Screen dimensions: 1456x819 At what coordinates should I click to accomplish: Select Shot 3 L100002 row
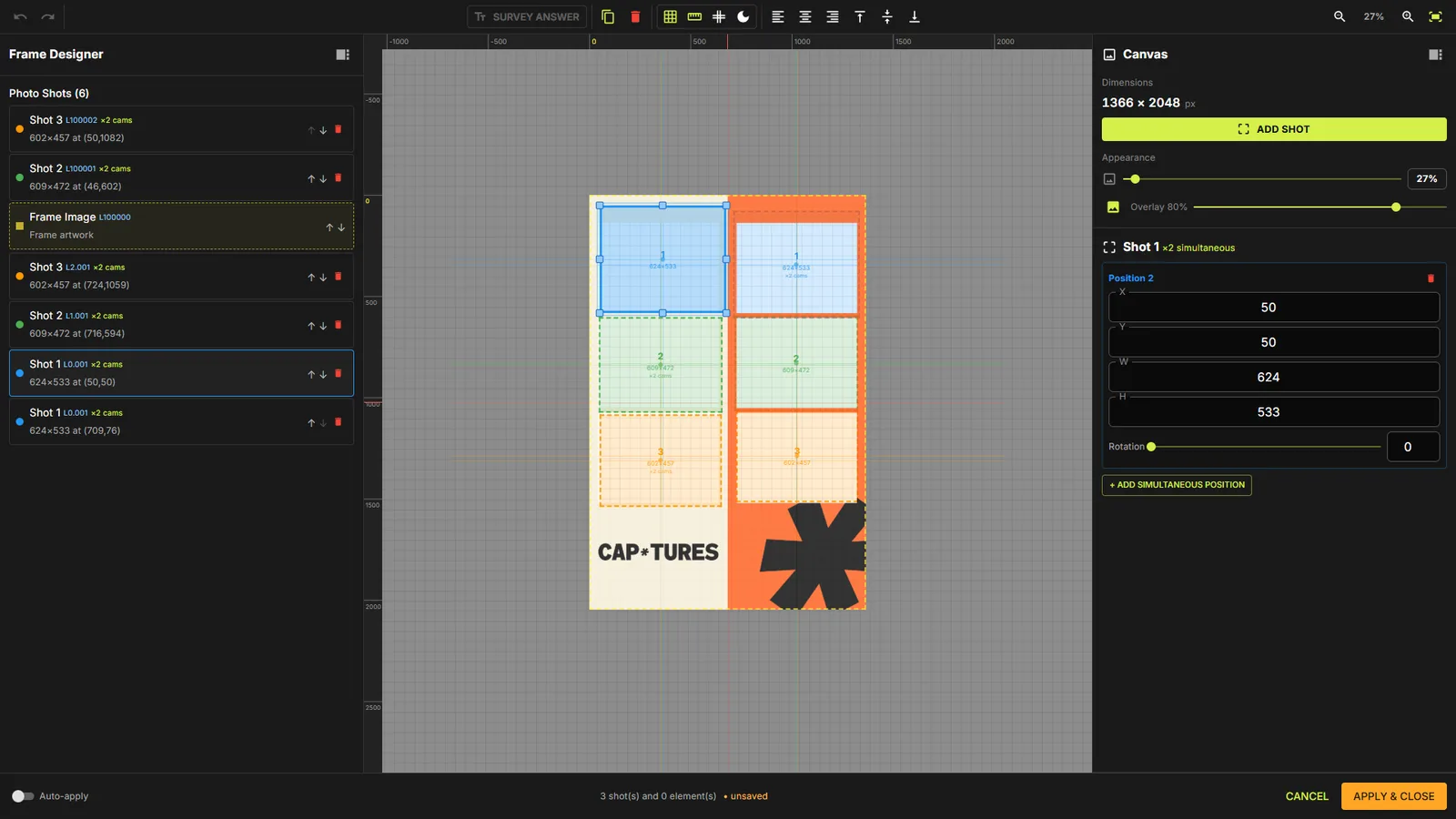pos(181,128)
